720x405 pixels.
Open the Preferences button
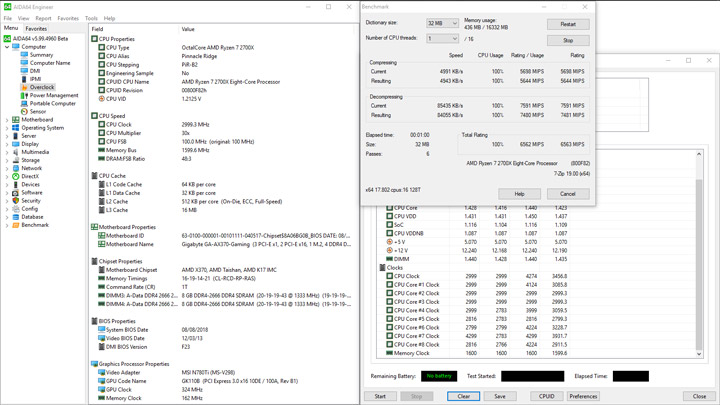click(x=583, y=396)
